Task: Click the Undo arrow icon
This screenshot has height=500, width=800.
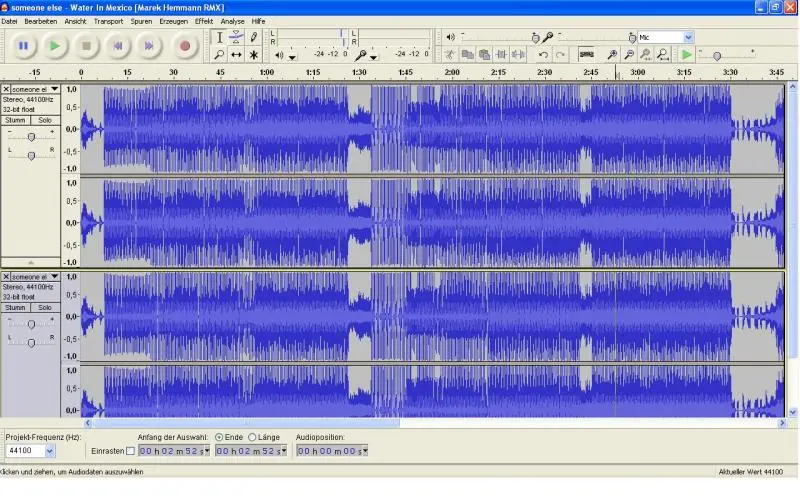Action: (543, 54)
